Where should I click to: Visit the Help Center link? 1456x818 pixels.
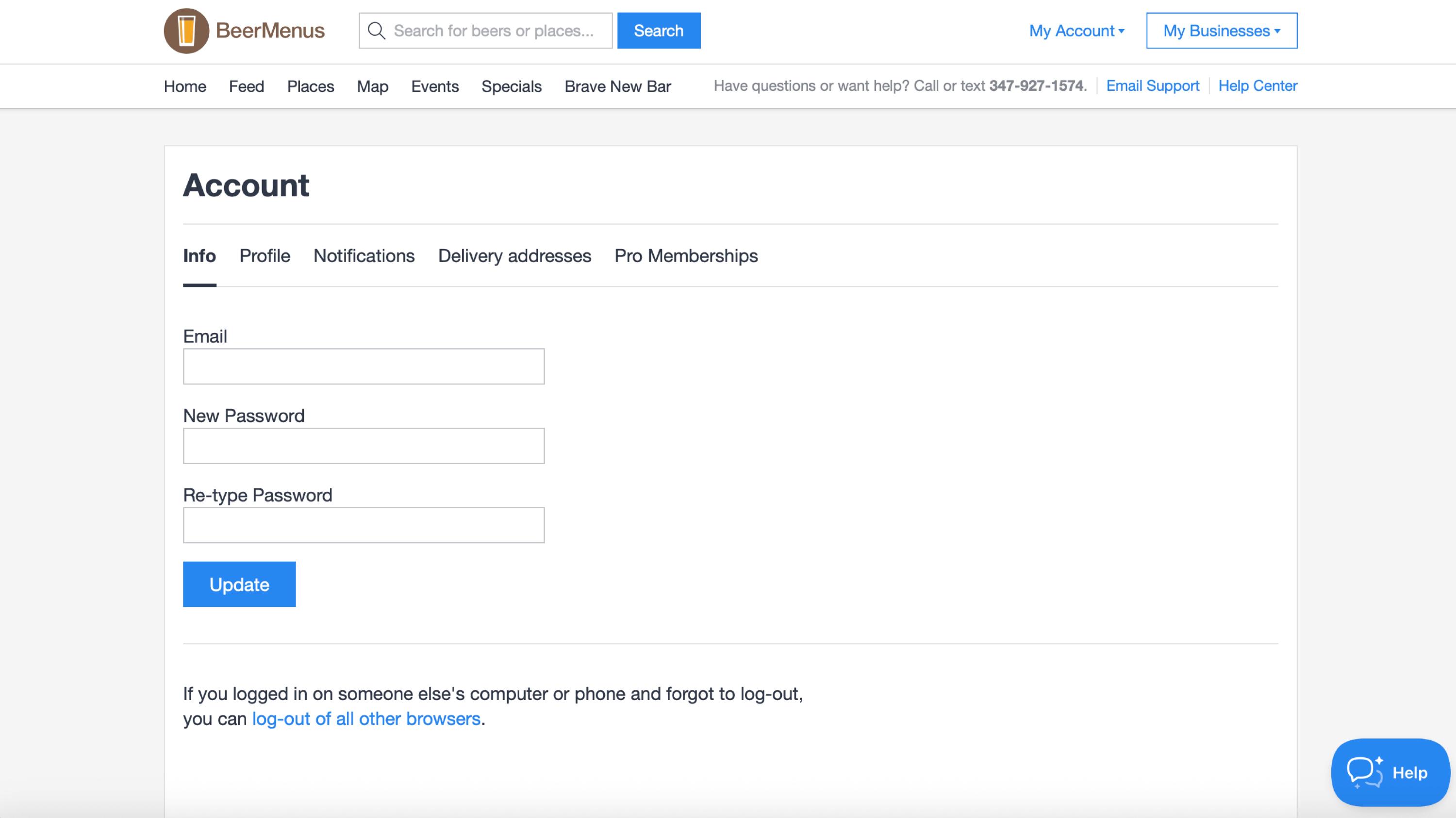tap(1257, 86)
